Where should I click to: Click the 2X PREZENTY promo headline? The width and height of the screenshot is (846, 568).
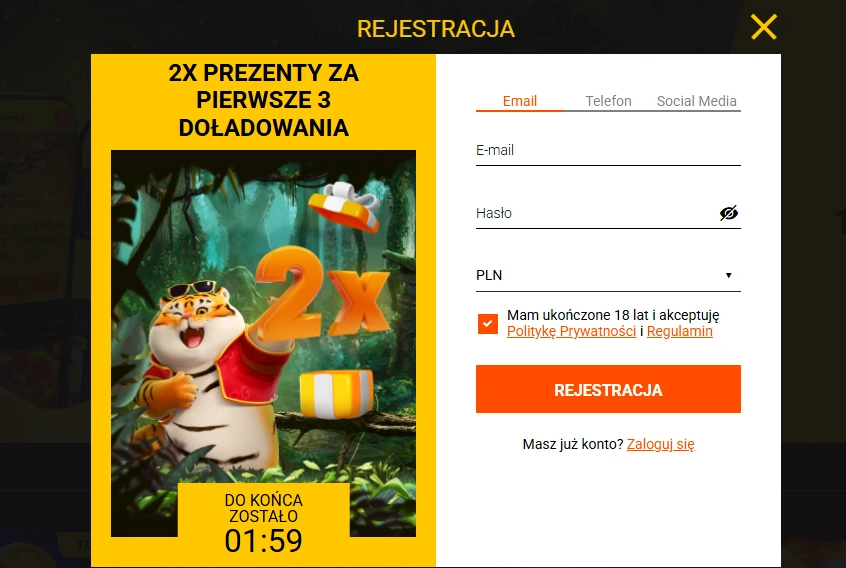pyautogui.click(x=263, y=100)
